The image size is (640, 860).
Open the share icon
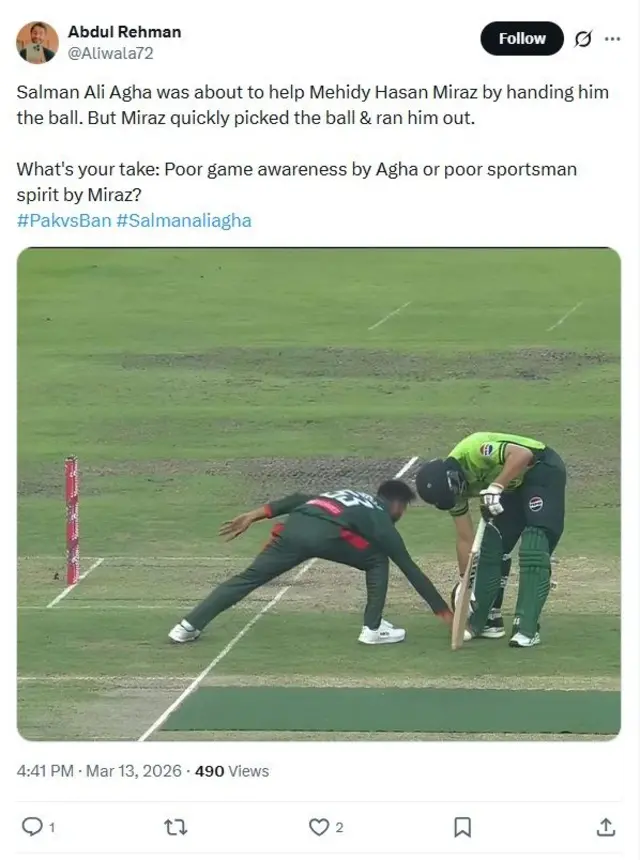pyautogui.click(x=605, y=827)
